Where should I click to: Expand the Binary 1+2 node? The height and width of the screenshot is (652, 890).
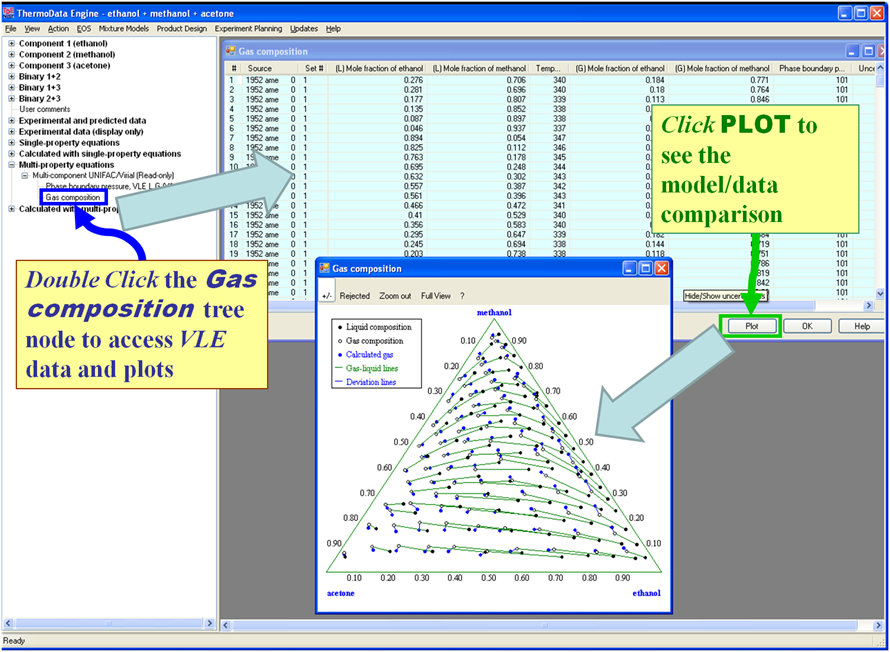pyautogui.click(x=11, y=77)
